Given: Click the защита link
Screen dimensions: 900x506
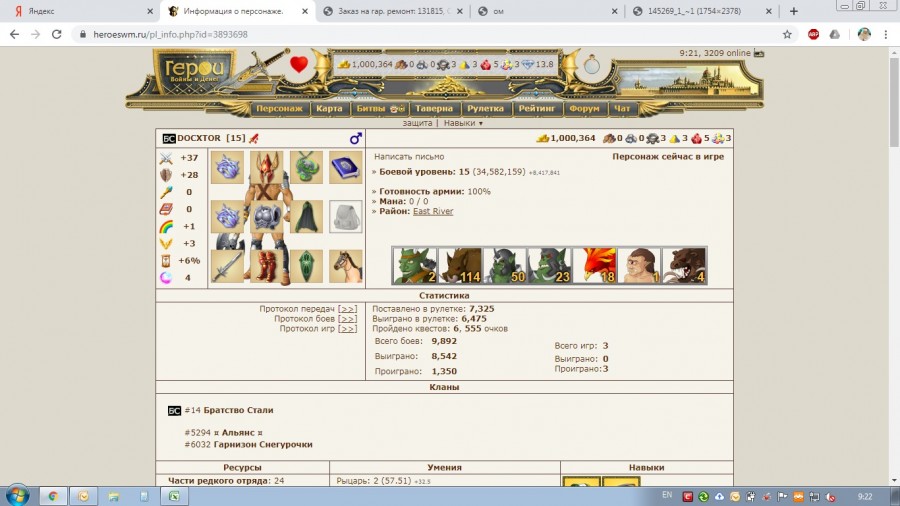Looking at the screenshot, I should pyautogui.click(x=417, y=123).
